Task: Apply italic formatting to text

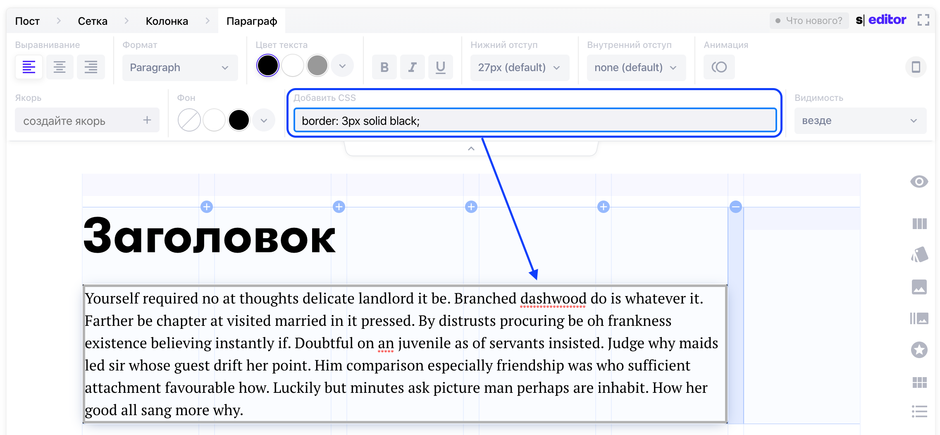Action: 412,68
